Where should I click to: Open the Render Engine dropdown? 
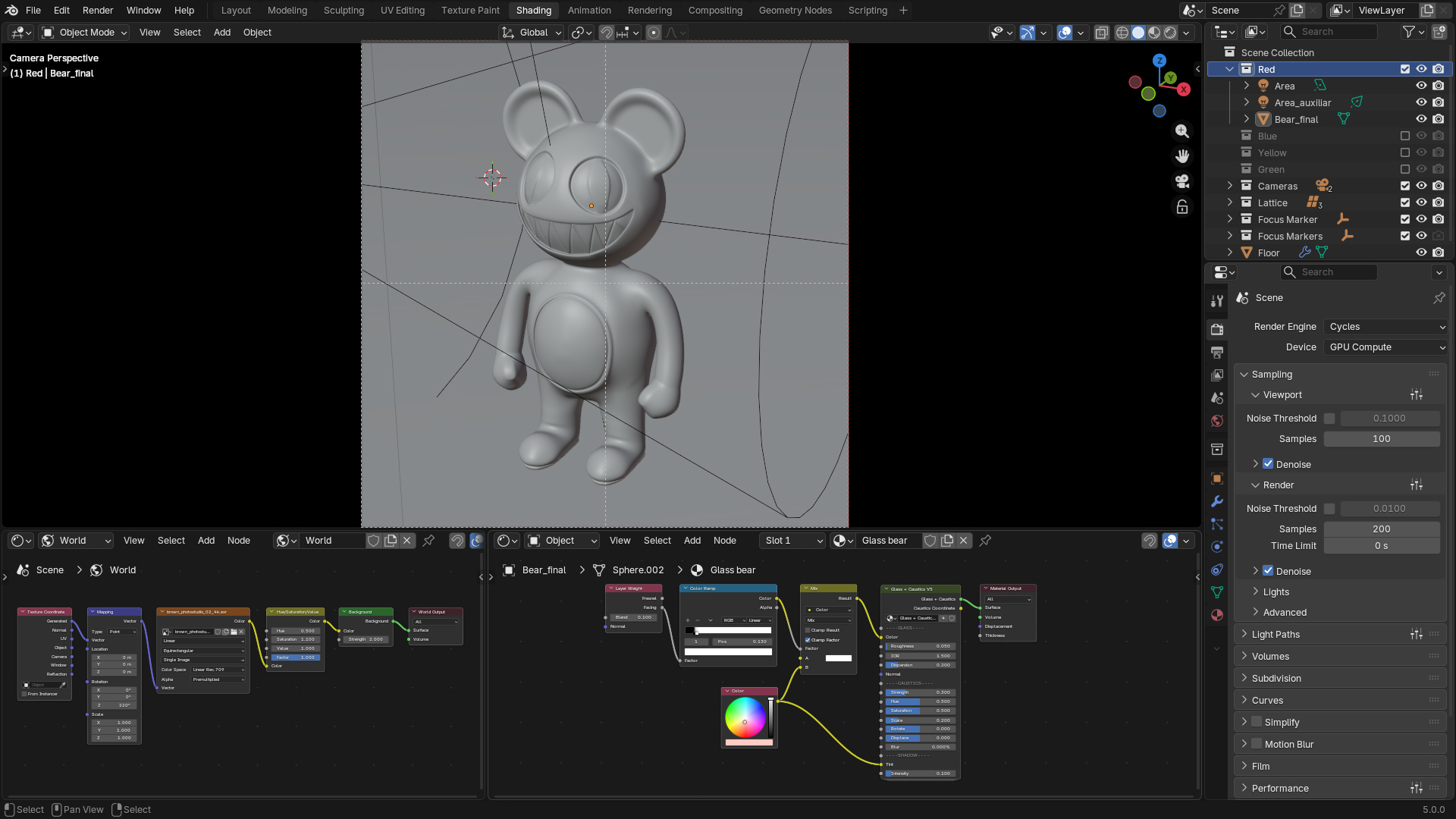(x=1386, y=327)
